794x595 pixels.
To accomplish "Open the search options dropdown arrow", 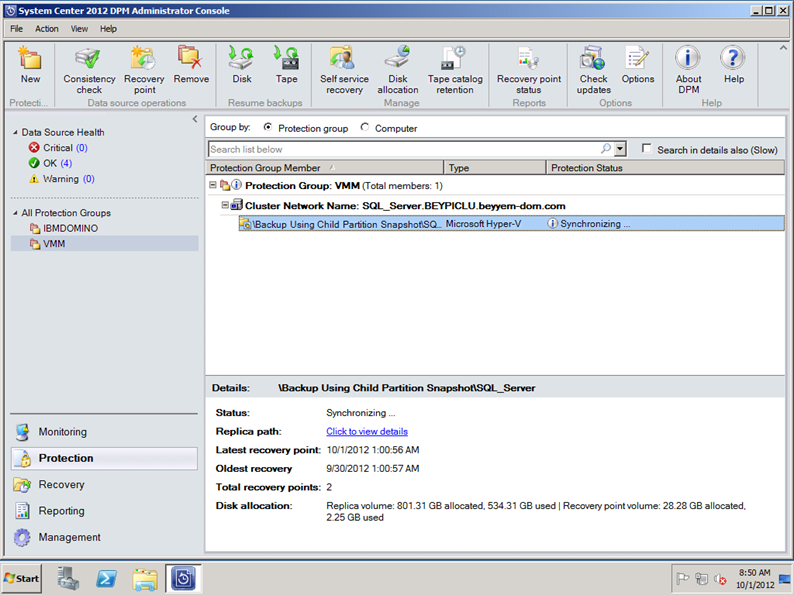I will [x=620, y=149].
